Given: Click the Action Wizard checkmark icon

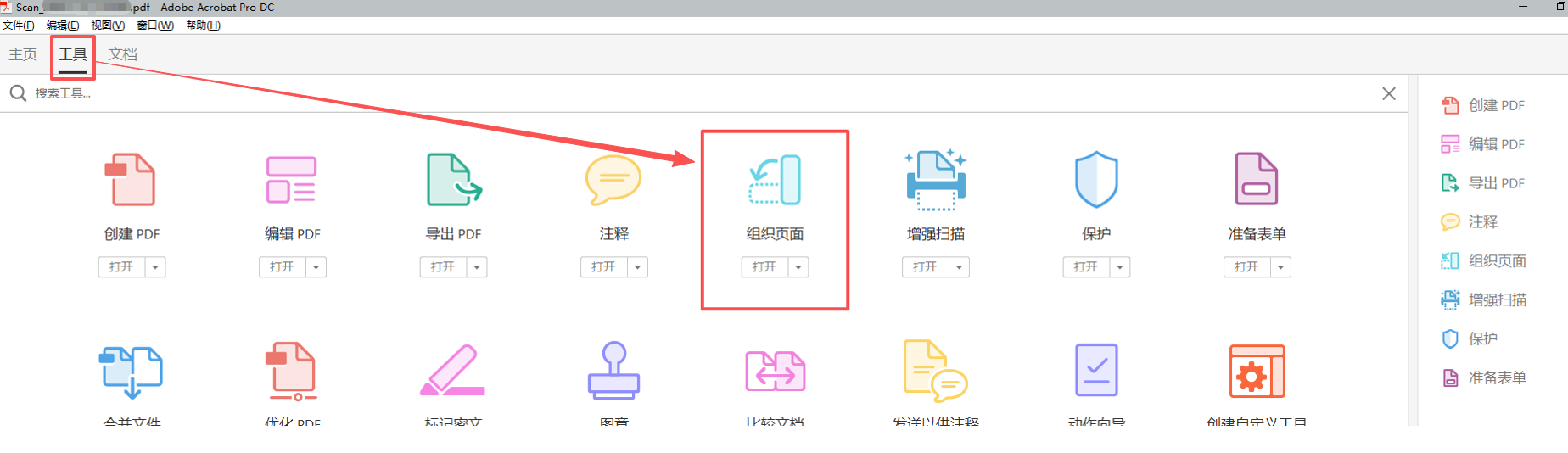Looking at the screenshot, I should tap(1096, 370).
